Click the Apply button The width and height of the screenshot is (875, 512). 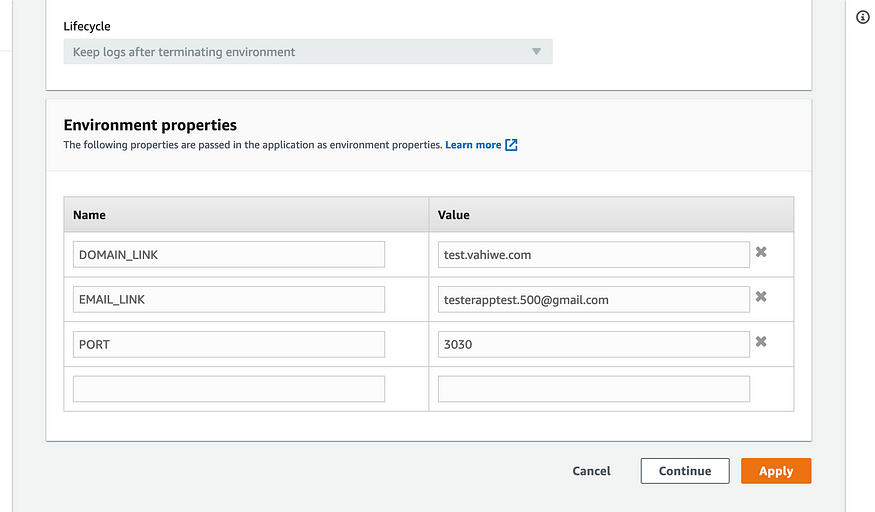tap(776, 471)
